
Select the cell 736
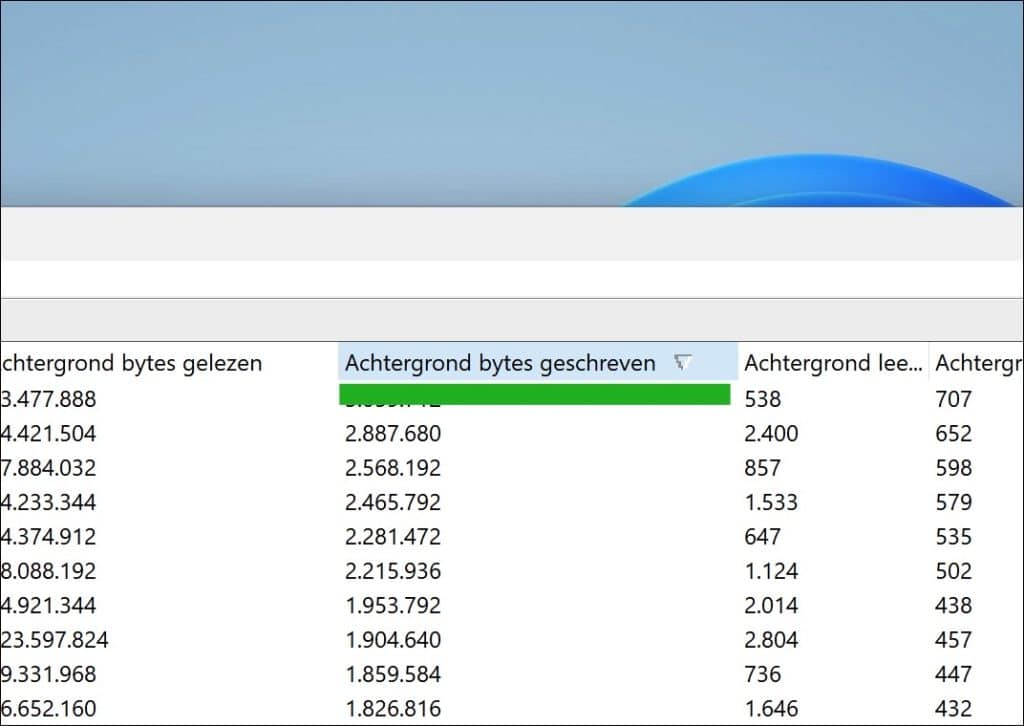click(762, 674)
